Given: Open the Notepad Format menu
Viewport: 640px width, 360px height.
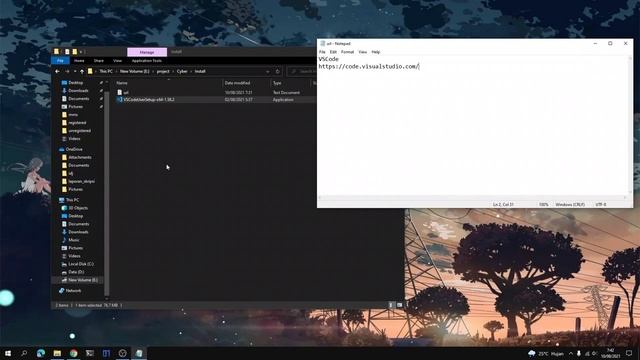Looking at the screenshot, I should point(347,52).
